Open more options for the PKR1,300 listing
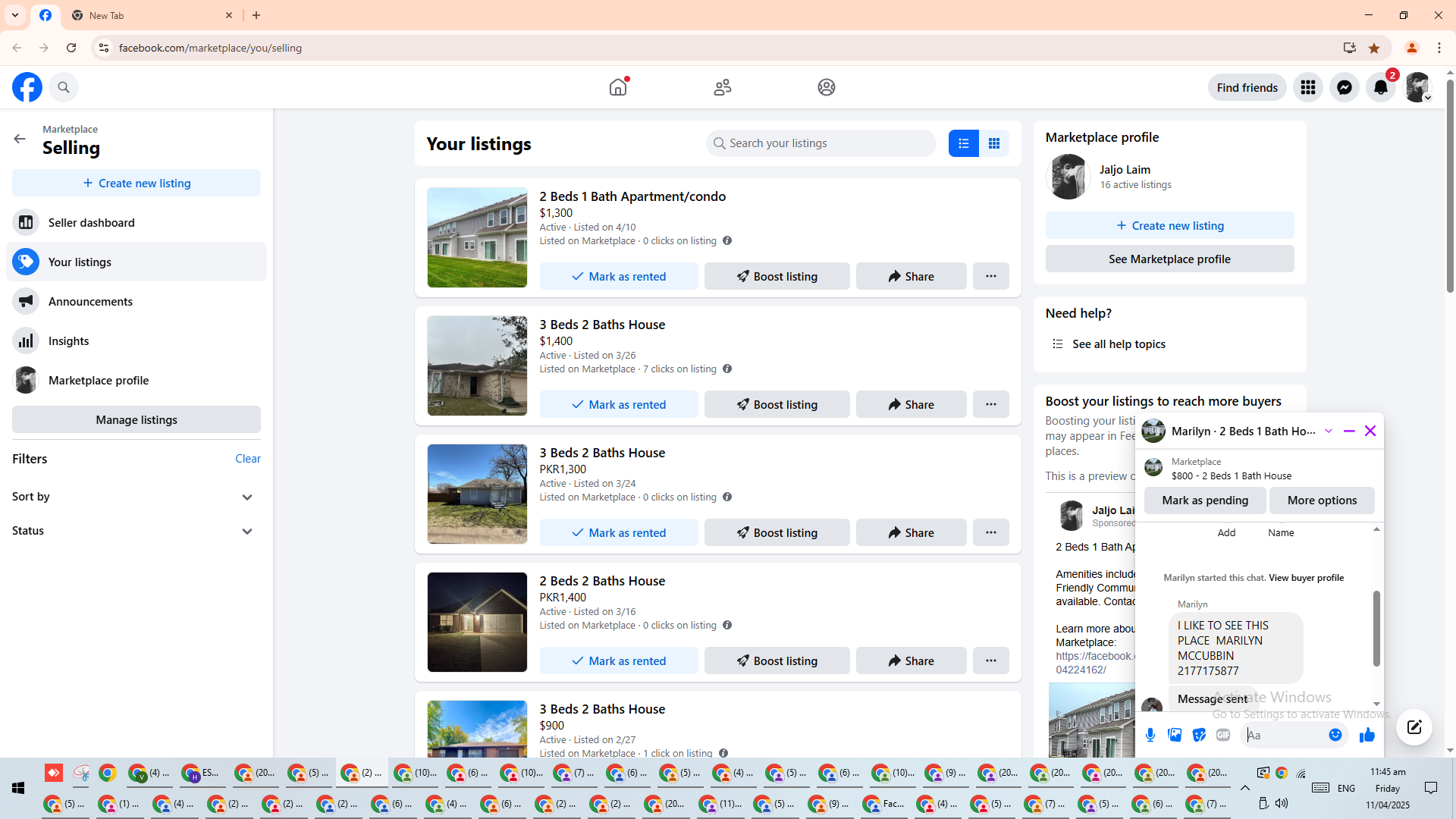Image resolution: width=1456 pixels, height=819 pixels. (x=991, y=532)
